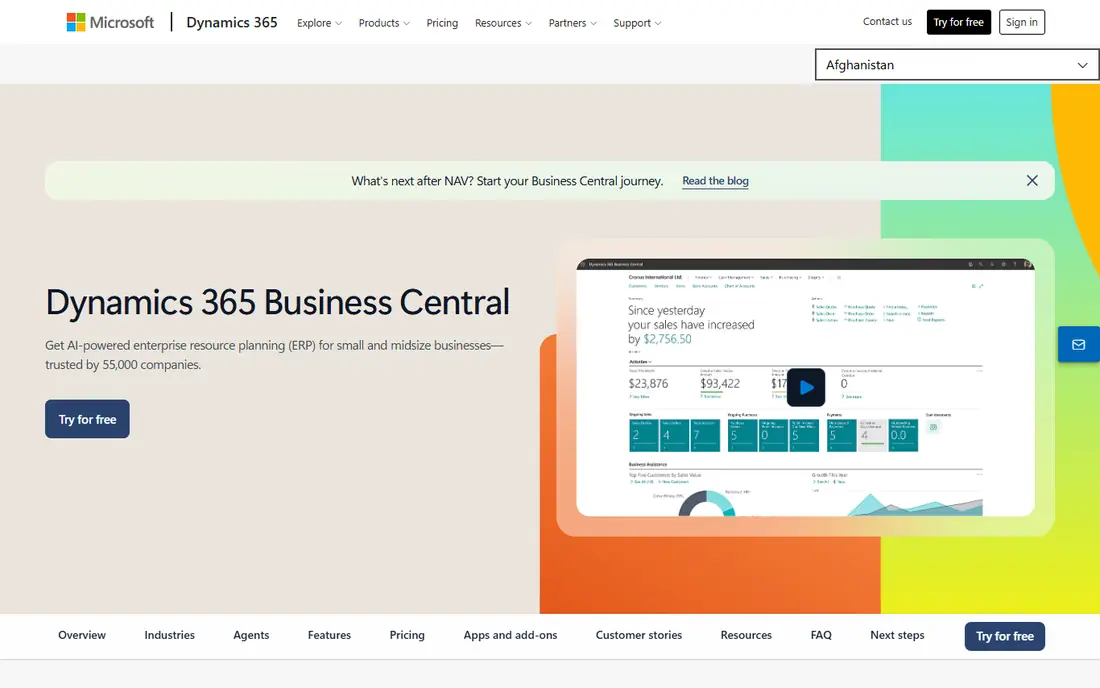Select Pricing in the section tab bar

click(x=407, y=635)
